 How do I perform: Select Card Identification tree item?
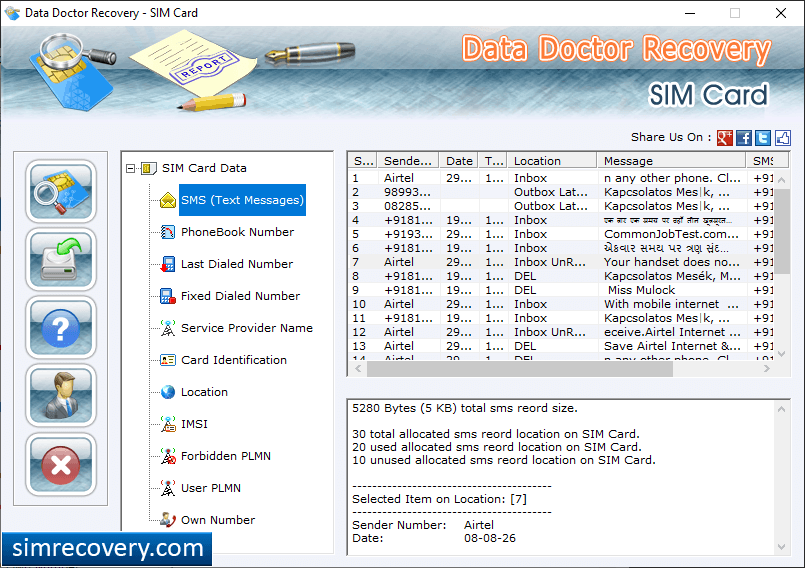pos(234,360)
